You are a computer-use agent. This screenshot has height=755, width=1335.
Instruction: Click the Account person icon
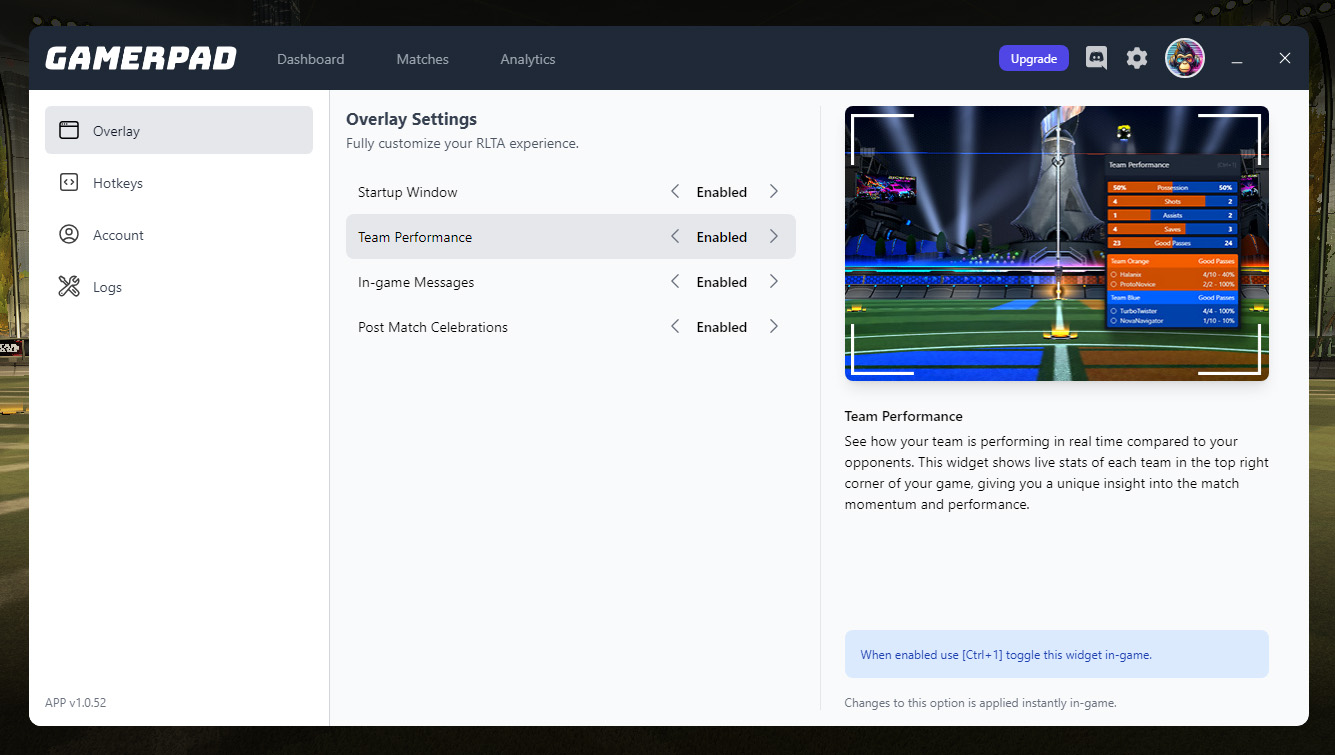pyautogui.click(x=69, y=234)
